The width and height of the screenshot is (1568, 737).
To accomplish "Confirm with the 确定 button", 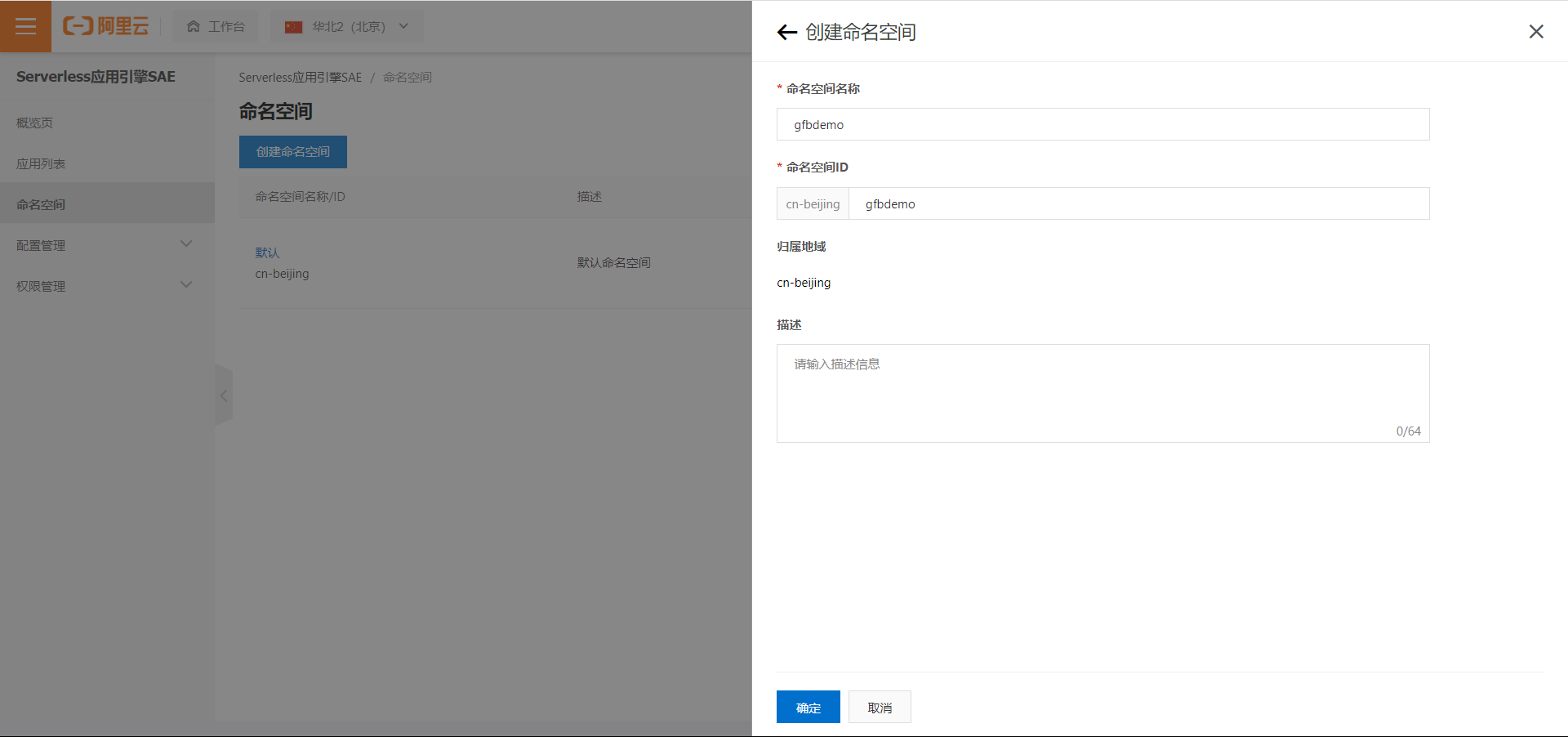I will click(x=808, y=707).
